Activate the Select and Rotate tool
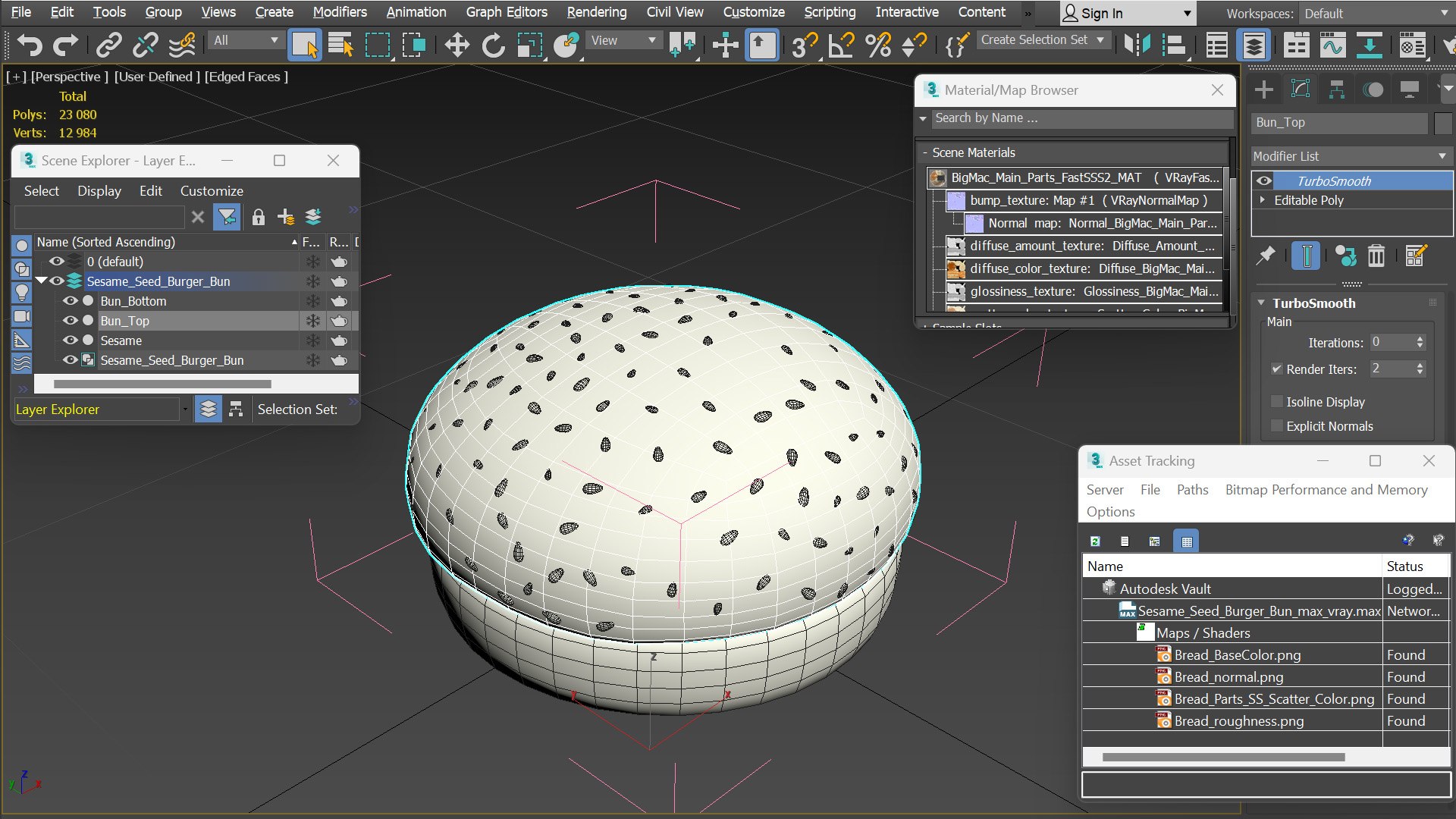1456x819 pixels. (494, 45)
